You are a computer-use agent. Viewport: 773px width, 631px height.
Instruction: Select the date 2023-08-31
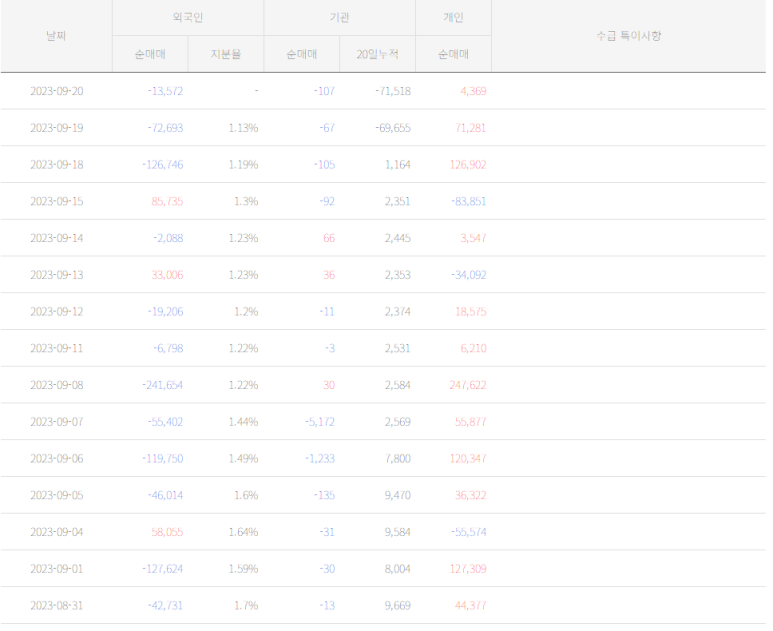point(57,605)
